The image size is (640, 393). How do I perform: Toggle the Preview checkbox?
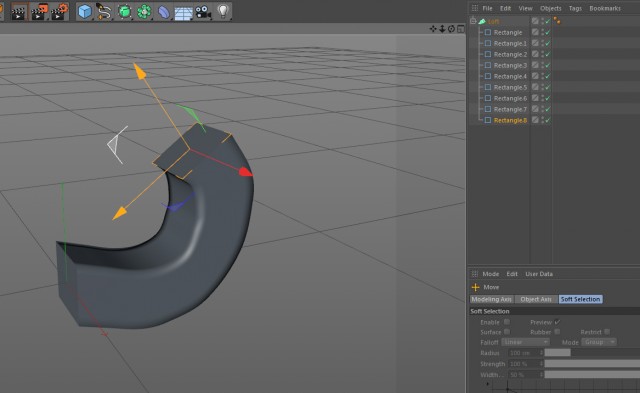(x=557, y=322)
